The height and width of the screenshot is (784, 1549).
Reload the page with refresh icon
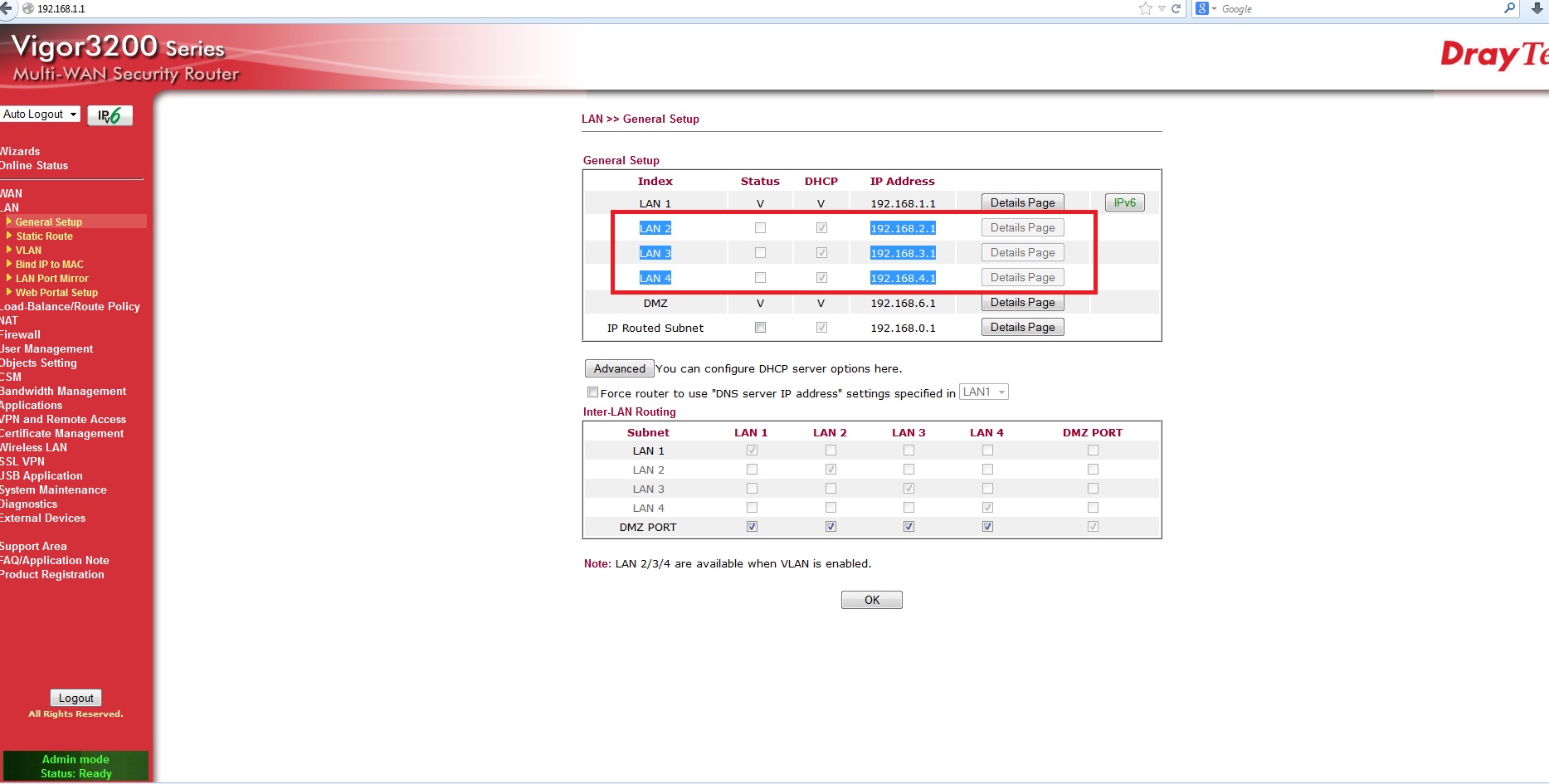(x=1176, y=8)
